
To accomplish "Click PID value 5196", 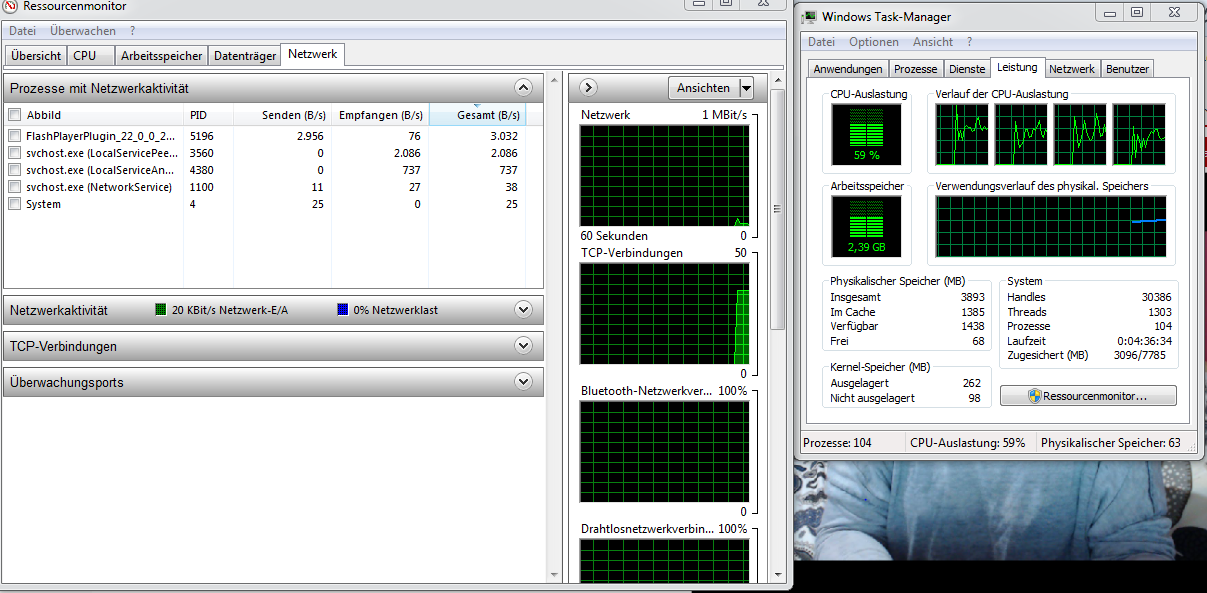I will click(x=202, y=136).
